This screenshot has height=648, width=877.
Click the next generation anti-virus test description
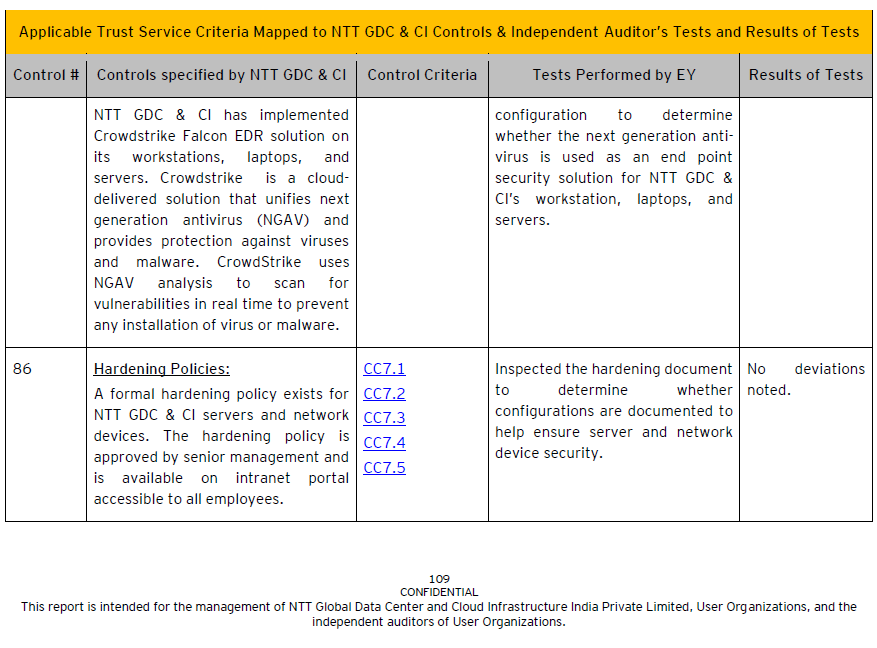[x=613, y=167]
